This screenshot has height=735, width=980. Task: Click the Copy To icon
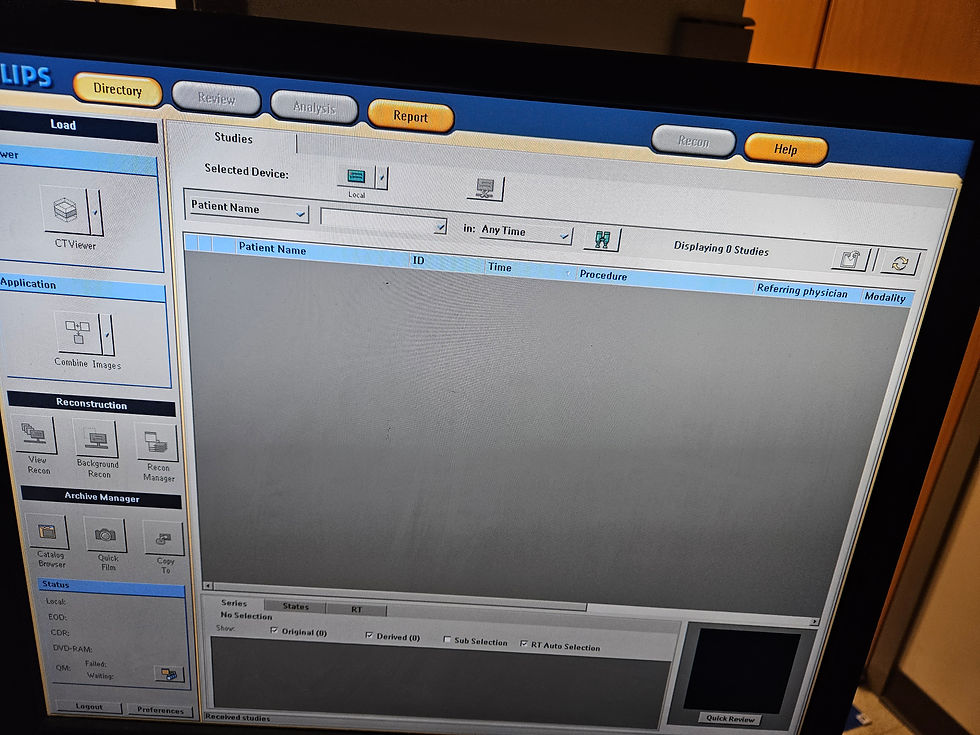tap(164, 538)
